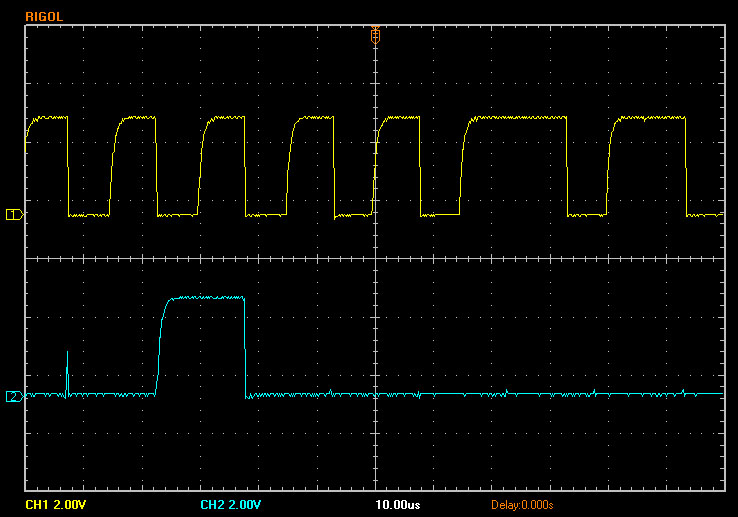Click the CH2 2.00V scale readout
The image size is (738, 517).
tap(230, 504)
